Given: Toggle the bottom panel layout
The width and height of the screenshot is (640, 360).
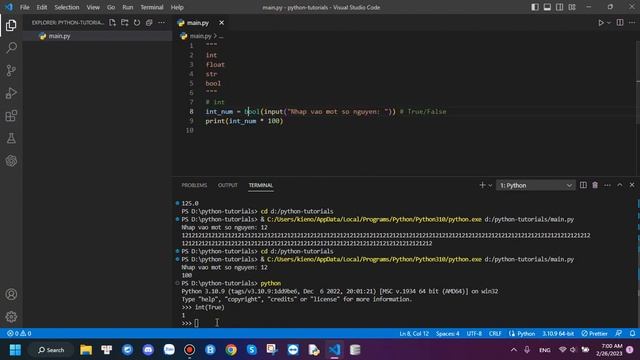Looking at the screenshot, I should [x=547, y=7].
